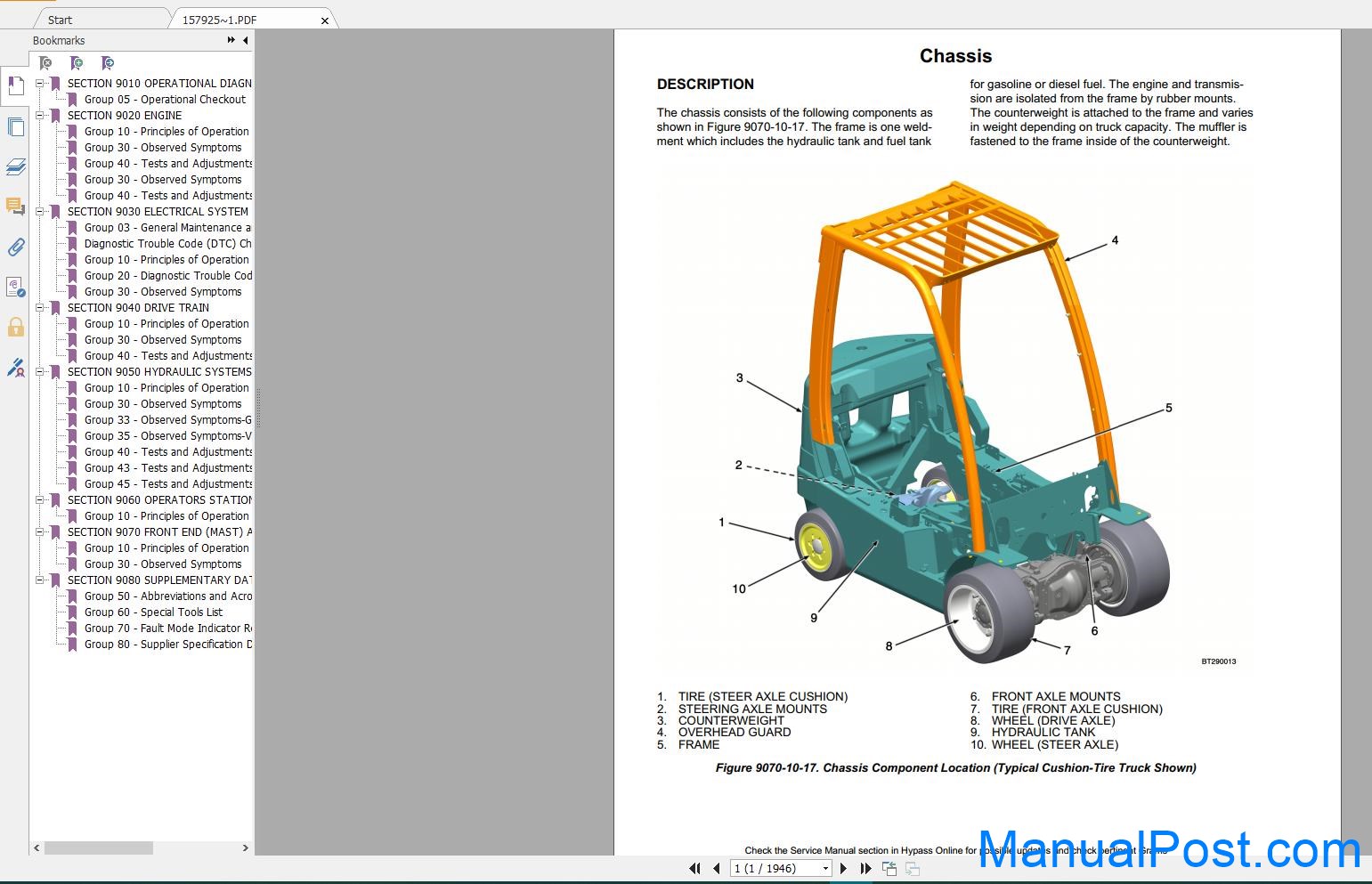The width and height of the screenshot is (1372, 884).
Task: Click the 'FRONT AXLE MOUNTS' legend entry
Action: (1056, 696)
